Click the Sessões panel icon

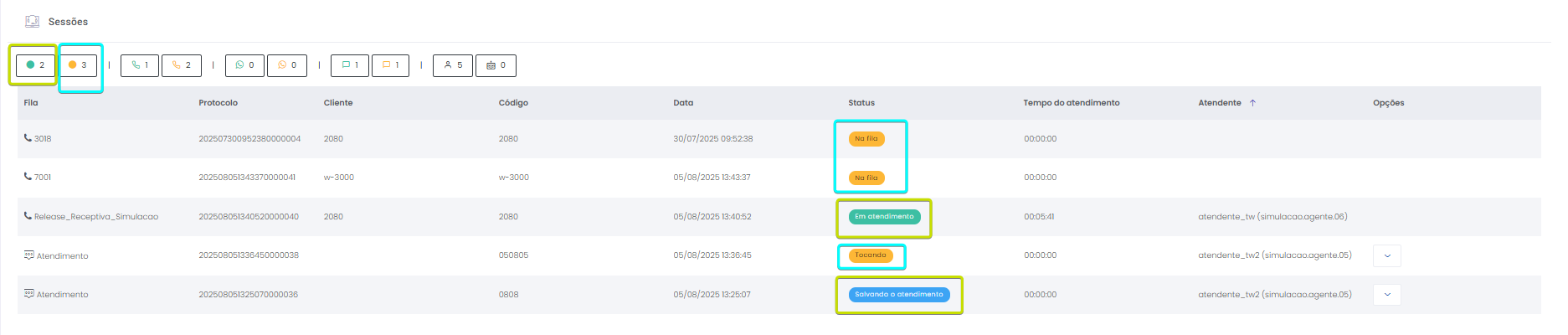pos(32,22)
